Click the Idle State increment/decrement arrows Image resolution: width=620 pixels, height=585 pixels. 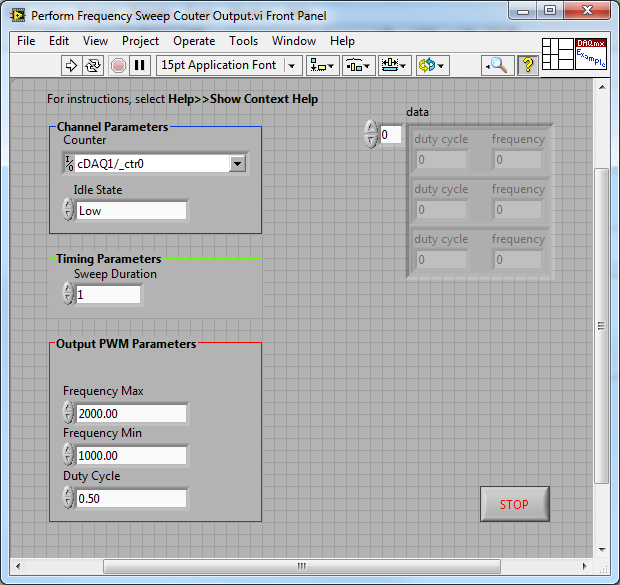pyautogui.click(x=68, y=210)
